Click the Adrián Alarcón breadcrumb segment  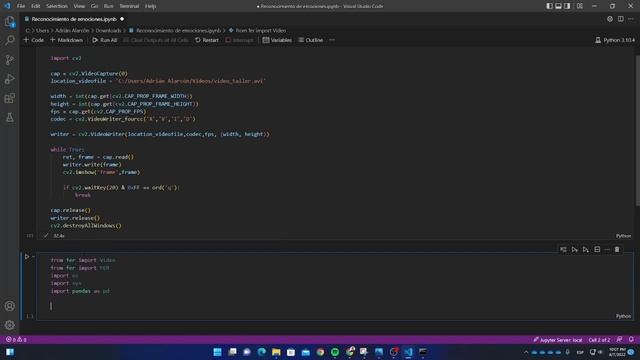[x=72, y=31]
